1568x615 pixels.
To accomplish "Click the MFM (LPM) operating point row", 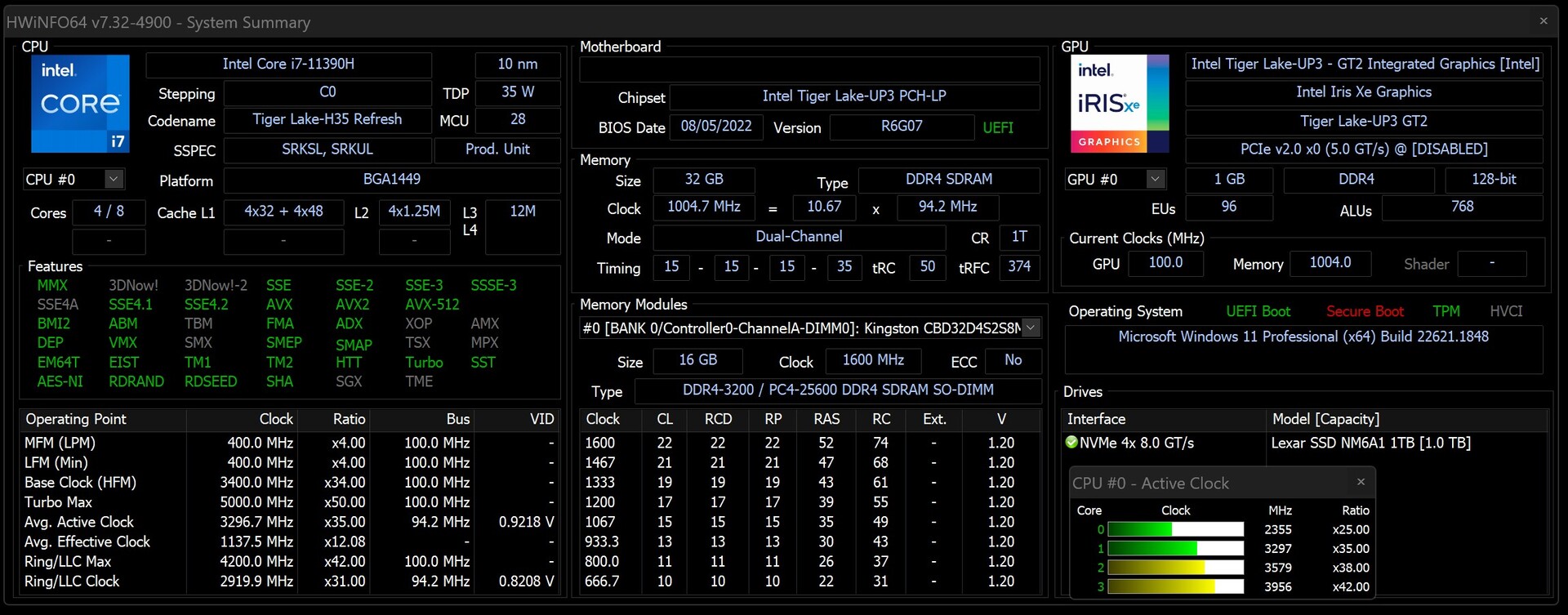I will 290,443.
